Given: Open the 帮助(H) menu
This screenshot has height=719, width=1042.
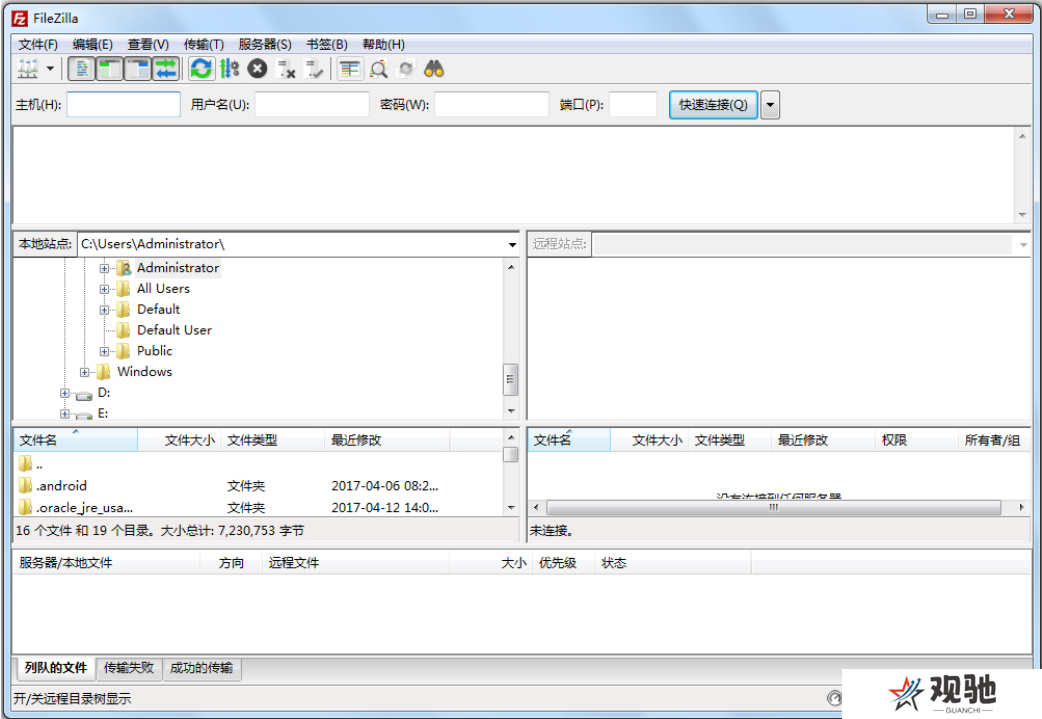Looking at the screenshot, I should tap(383, 45).
